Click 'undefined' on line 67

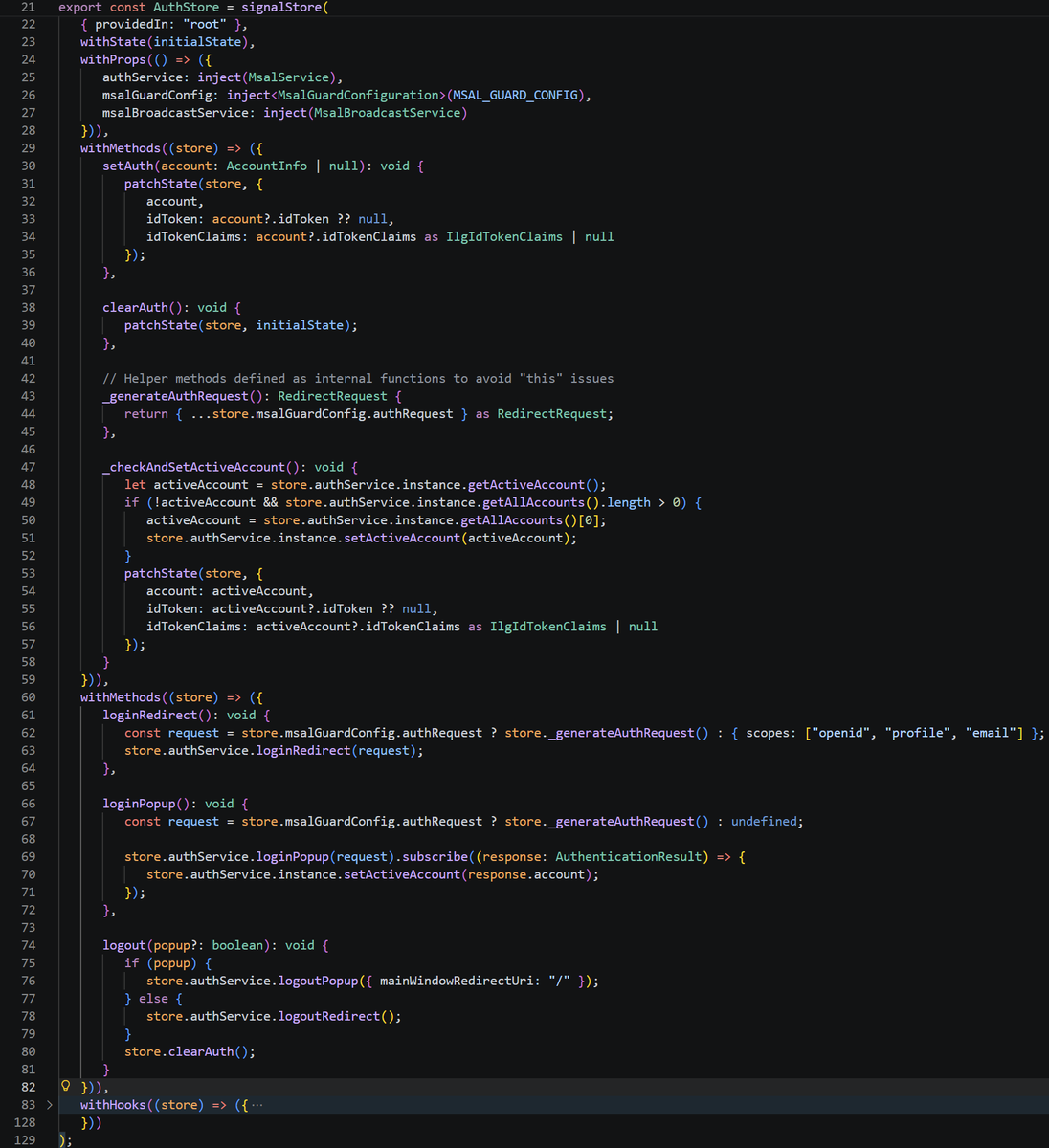(764, 821)
